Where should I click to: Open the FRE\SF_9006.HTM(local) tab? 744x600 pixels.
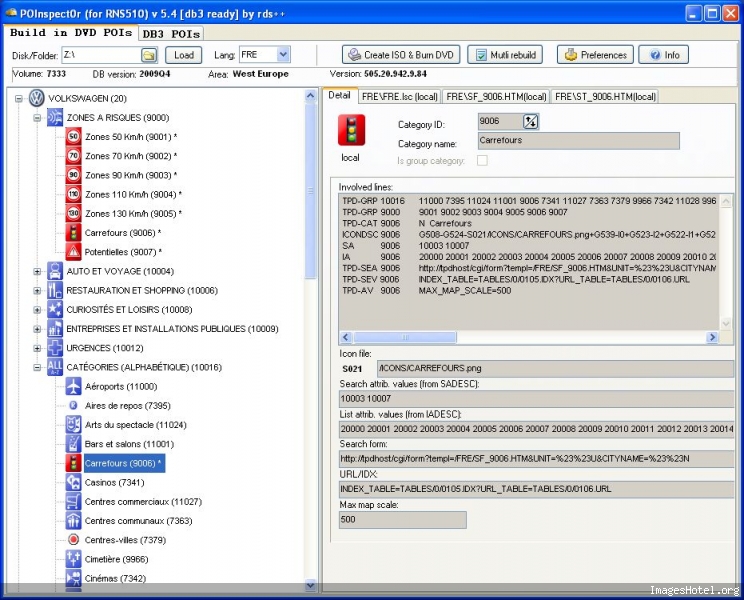(x=496, y=97)
